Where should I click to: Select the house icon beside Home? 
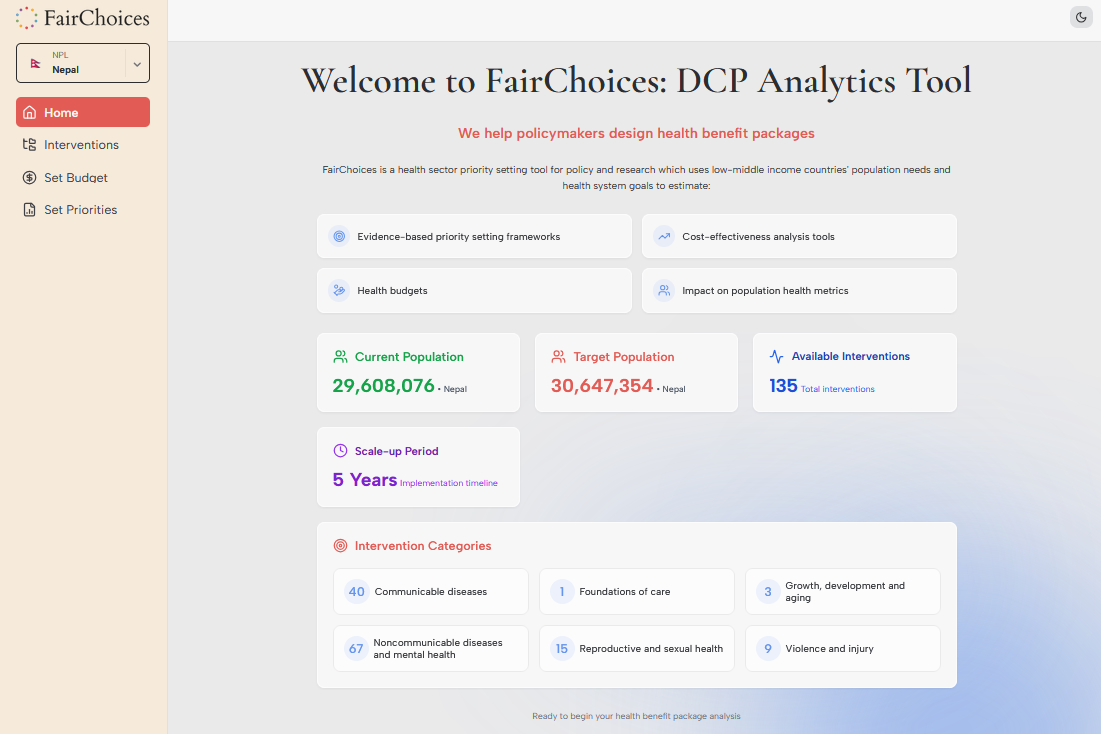pos(29,112)
